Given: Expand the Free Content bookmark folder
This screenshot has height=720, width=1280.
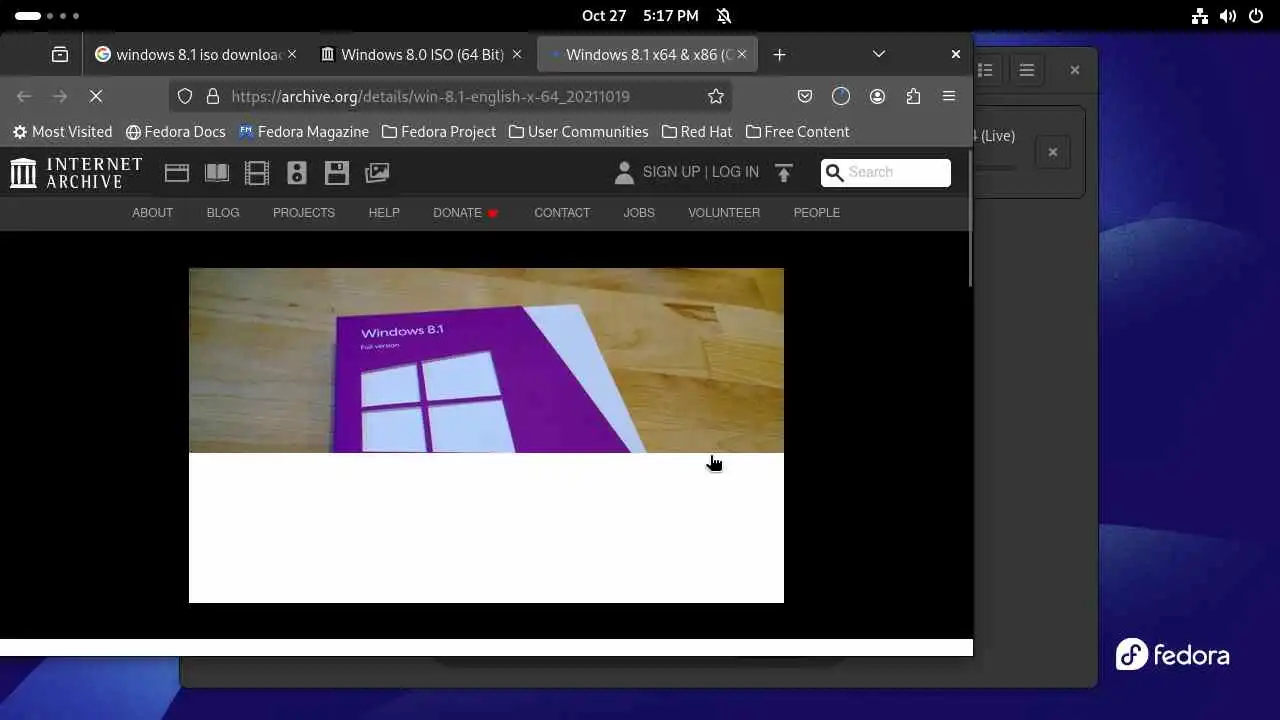Looking at the screenshot, I should [797, 132].
